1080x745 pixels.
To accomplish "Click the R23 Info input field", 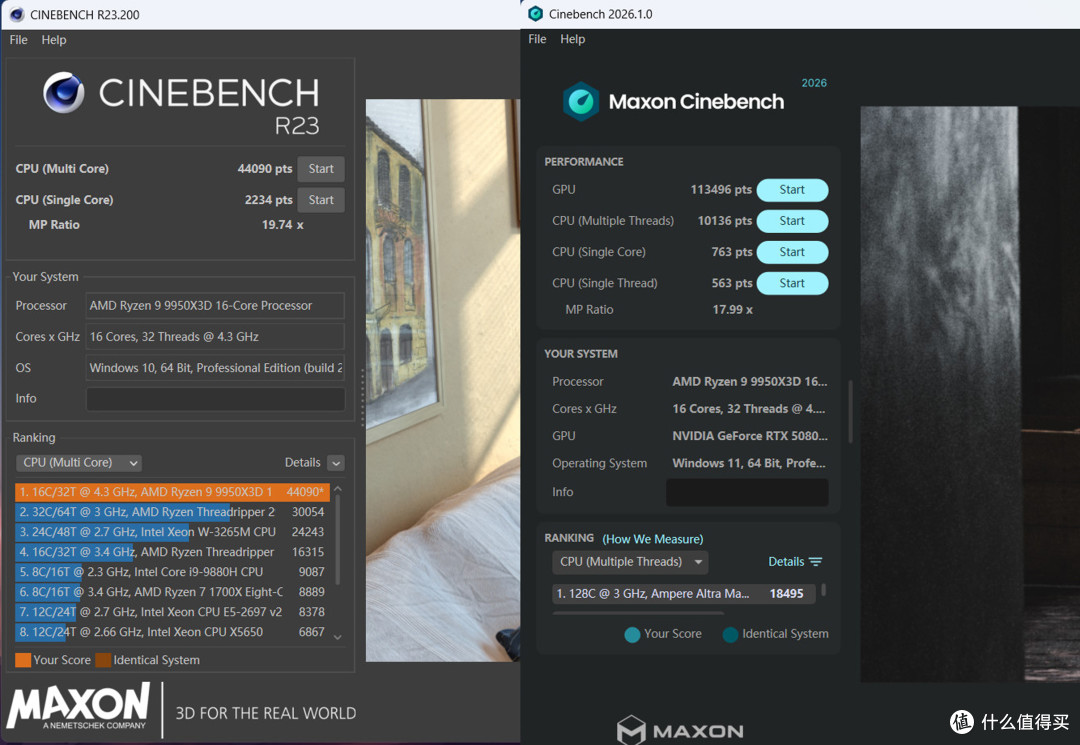I will [216, 399].
